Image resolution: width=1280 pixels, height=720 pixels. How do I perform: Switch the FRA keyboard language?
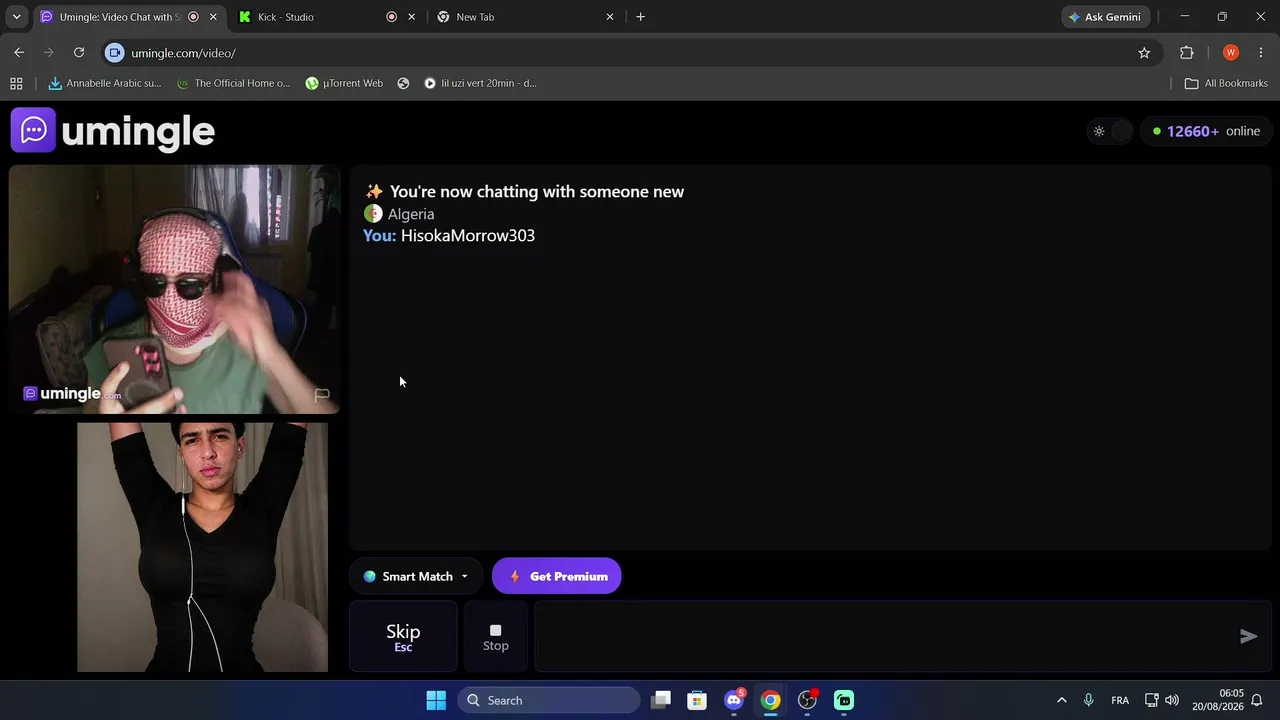tap(1120, 700)
